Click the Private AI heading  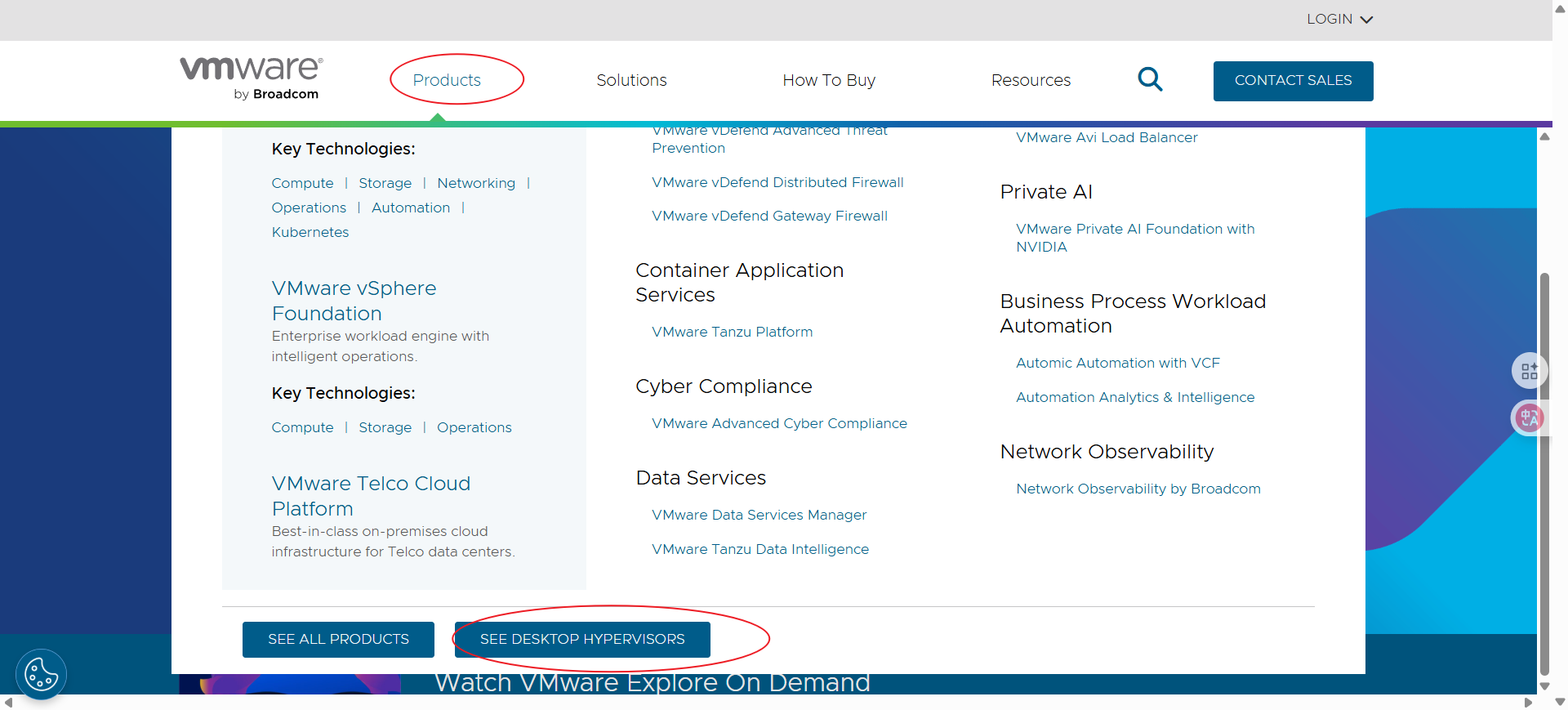pyautogui.click(x=1046, y=192)
